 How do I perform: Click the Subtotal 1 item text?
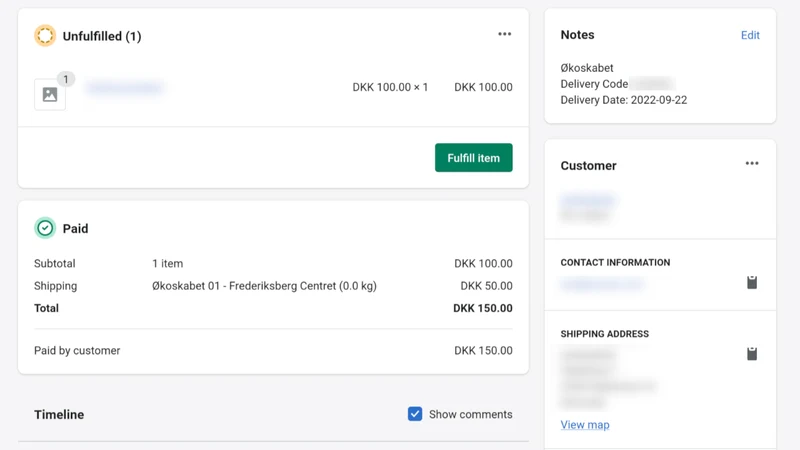(167, 263)
